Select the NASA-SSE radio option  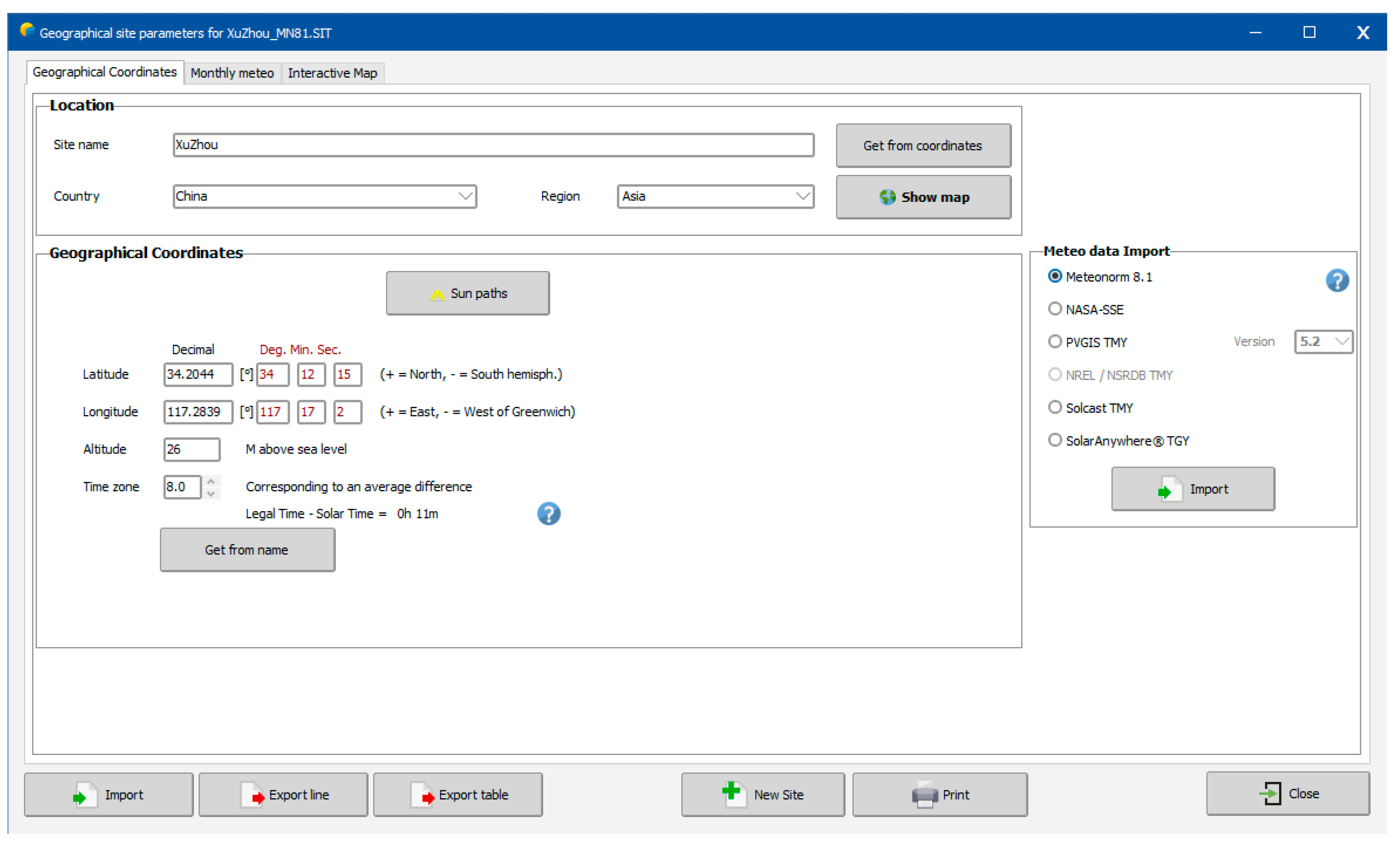click(1054, 309)
